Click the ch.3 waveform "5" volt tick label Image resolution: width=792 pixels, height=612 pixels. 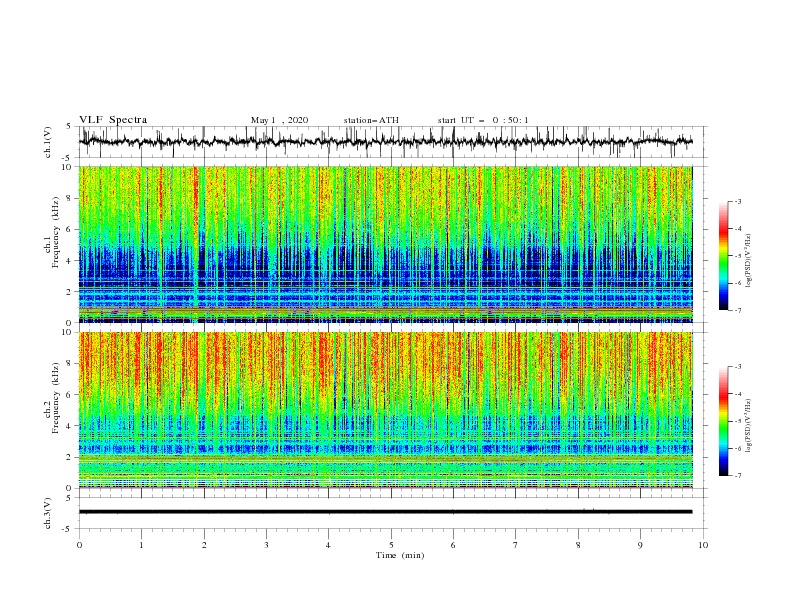coord(69,498)
